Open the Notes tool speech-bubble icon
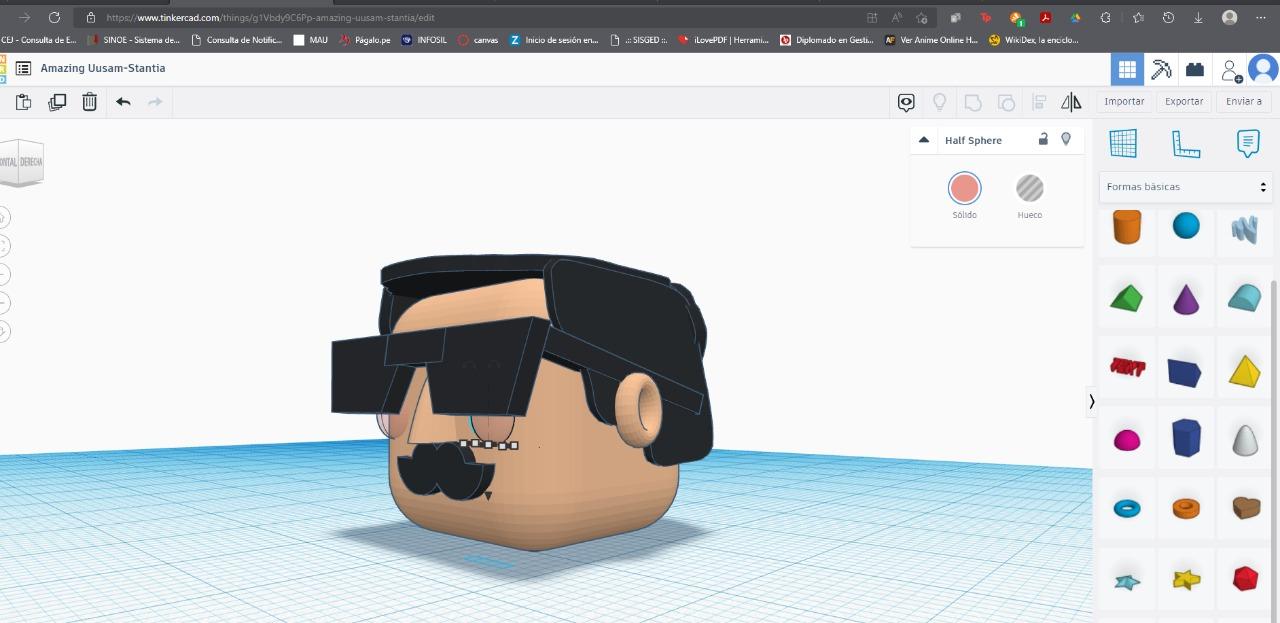The width and height of the screenshot is (1280, 623). [1248, 143]
